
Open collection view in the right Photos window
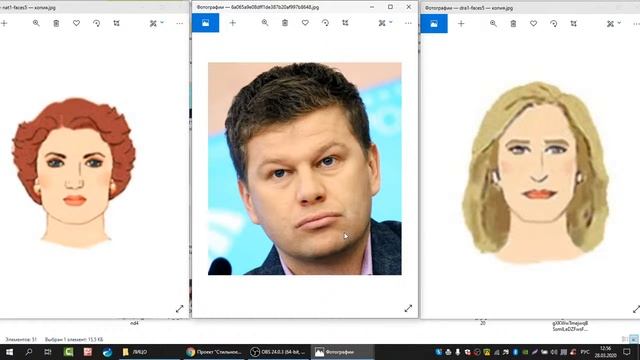(x=434, y=24)
